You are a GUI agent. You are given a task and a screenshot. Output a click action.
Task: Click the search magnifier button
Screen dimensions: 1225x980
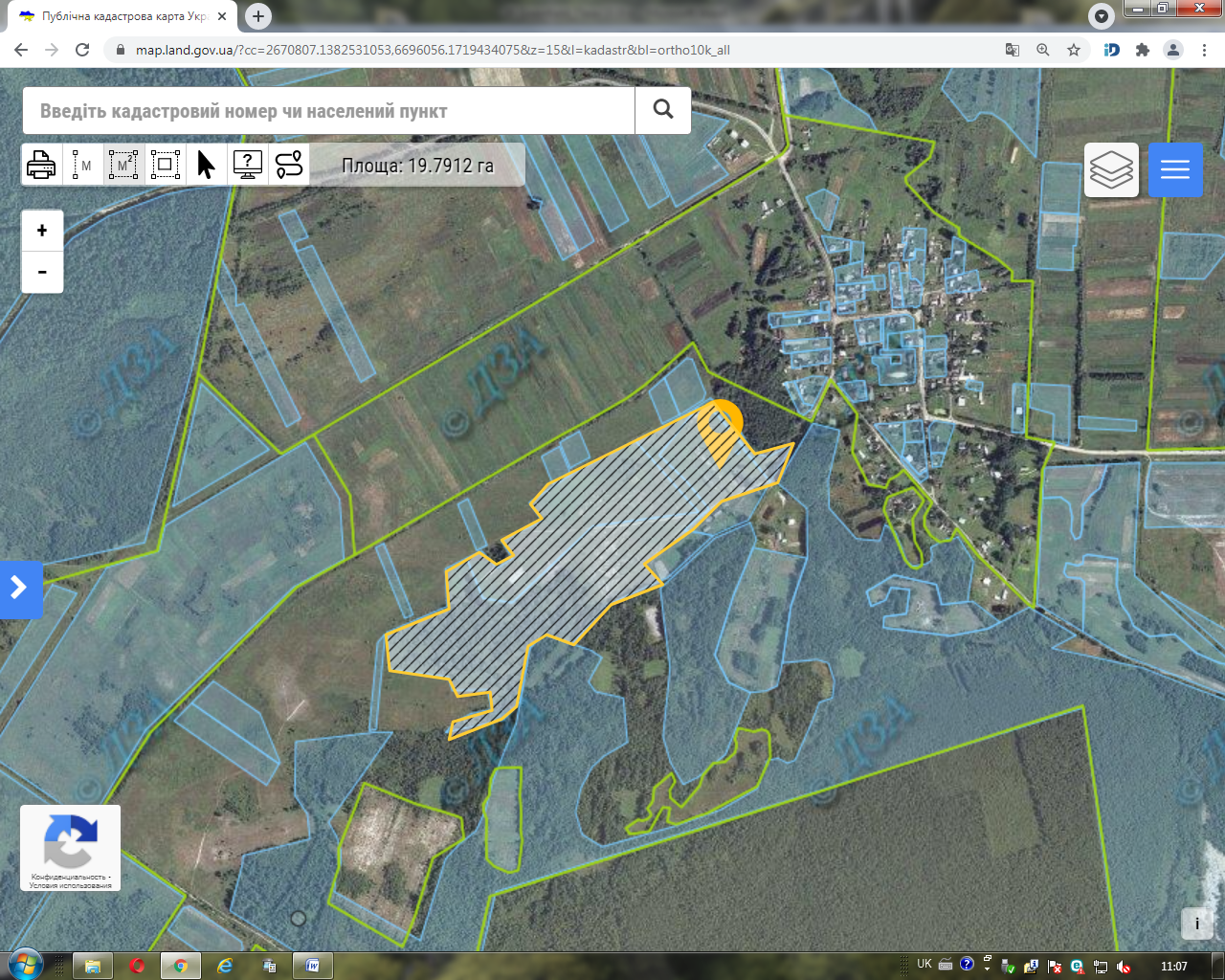point(663,110)
